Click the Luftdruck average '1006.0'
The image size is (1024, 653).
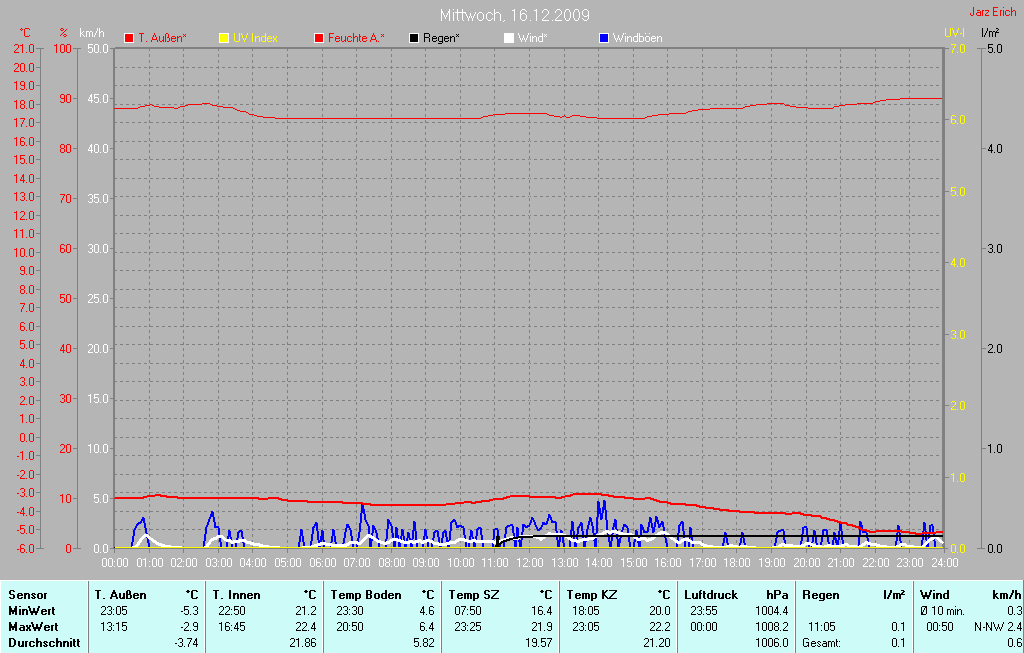tap(771, 643)
